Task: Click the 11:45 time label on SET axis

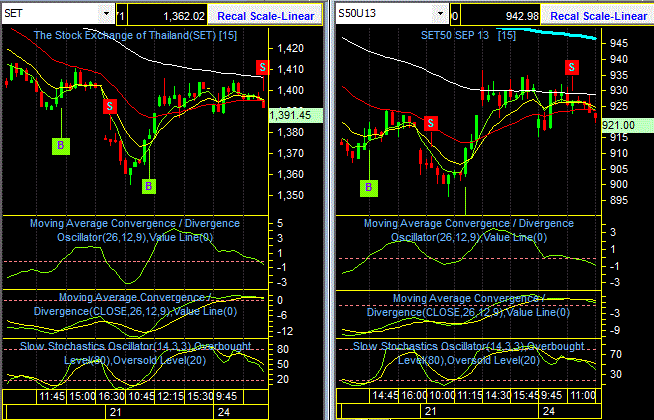Action: click(x=52, y=396)
